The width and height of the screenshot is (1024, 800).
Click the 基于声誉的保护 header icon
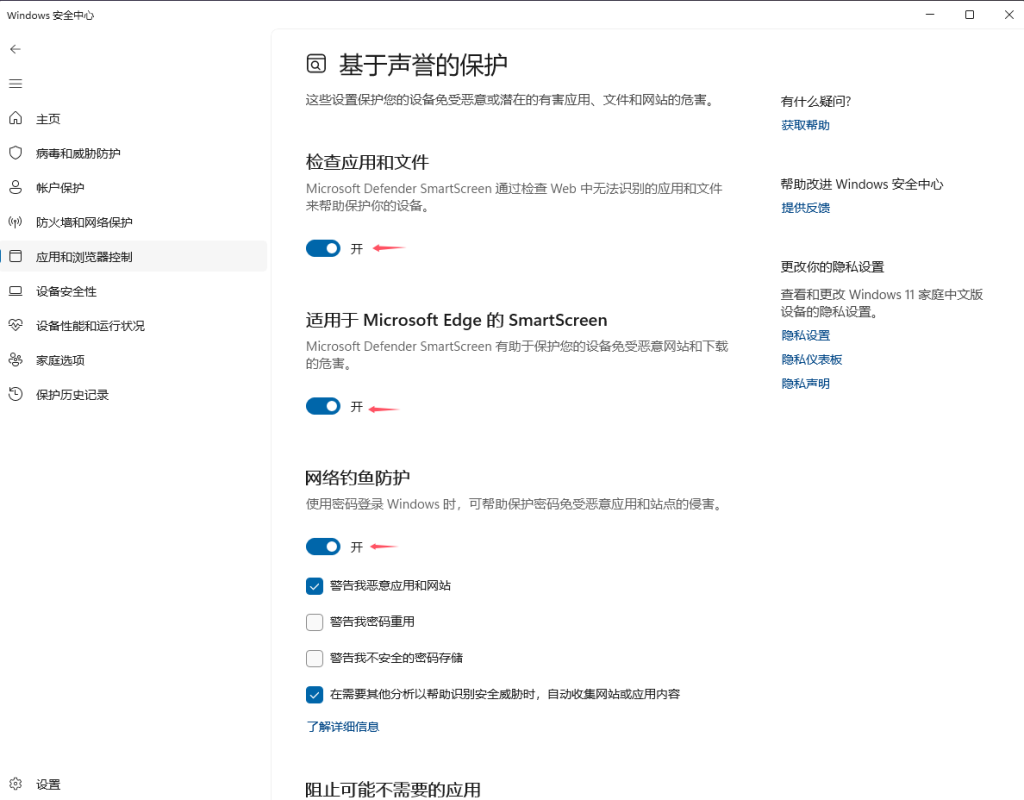click(316, 64)
